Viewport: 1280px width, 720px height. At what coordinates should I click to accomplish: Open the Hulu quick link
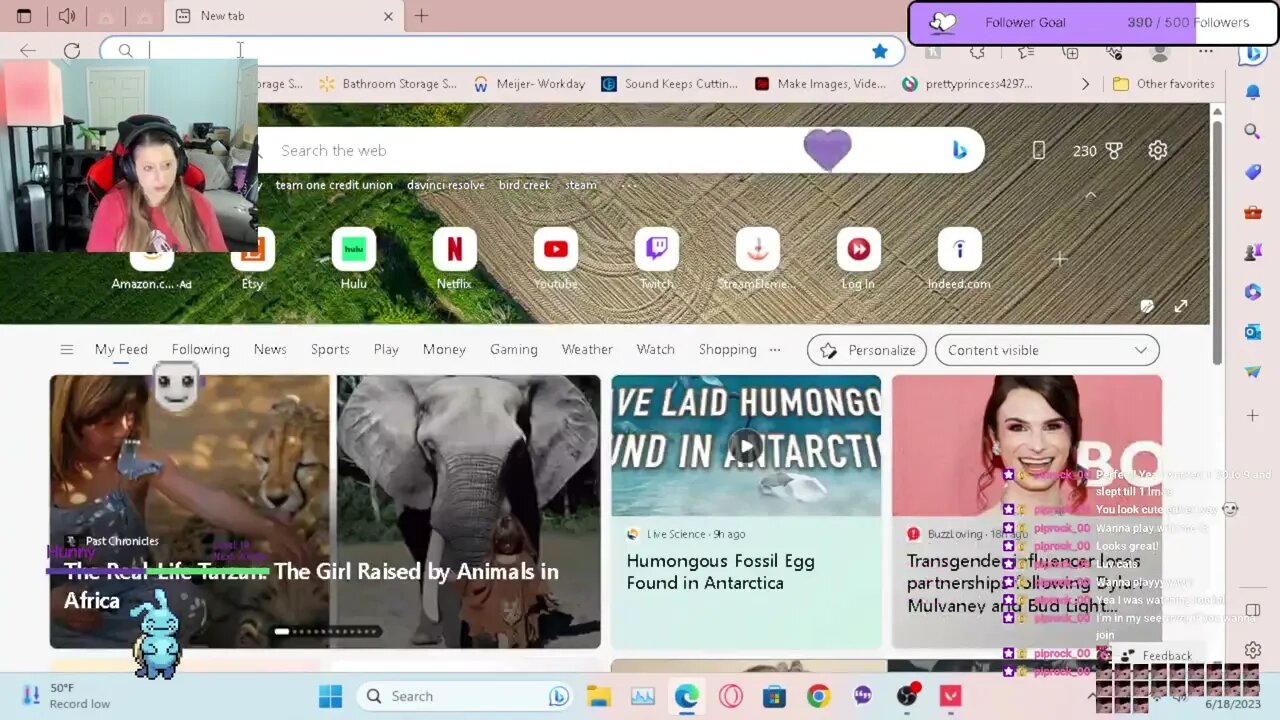pyautogui.click(x=353, y=260)
